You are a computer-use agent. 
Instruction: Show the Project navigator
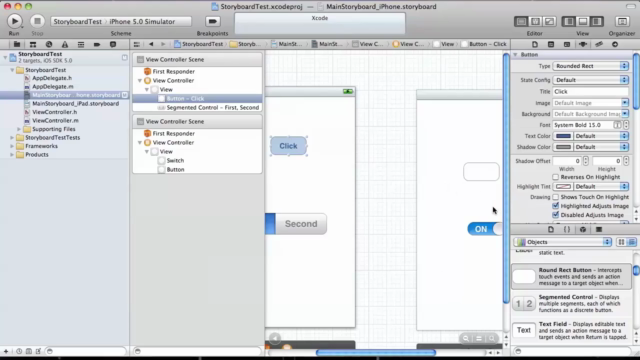point(17,44)
